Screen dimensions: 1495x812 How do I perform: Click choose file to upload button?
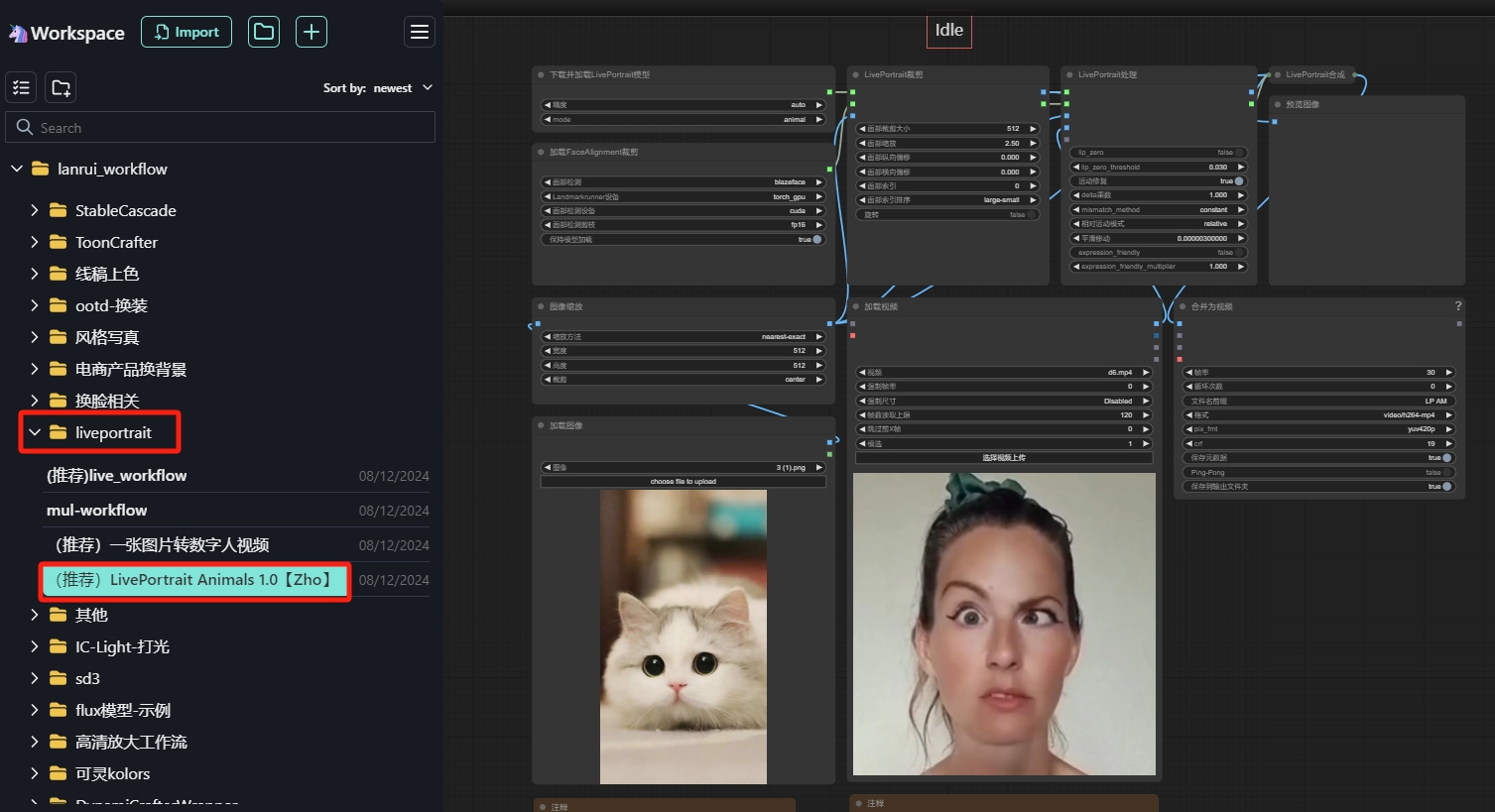coord(683,482)
